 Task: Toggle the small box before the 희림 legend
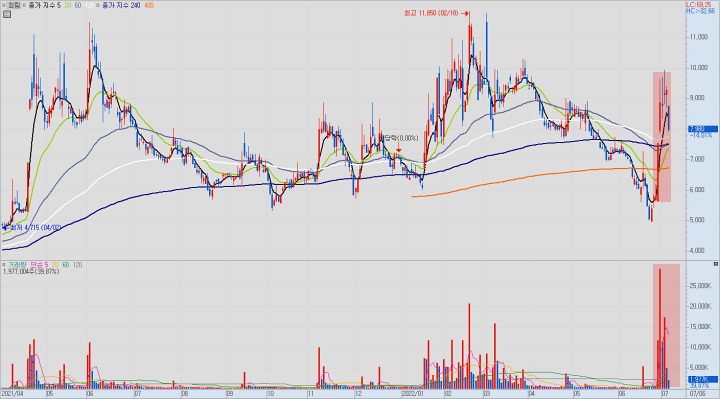4,6
